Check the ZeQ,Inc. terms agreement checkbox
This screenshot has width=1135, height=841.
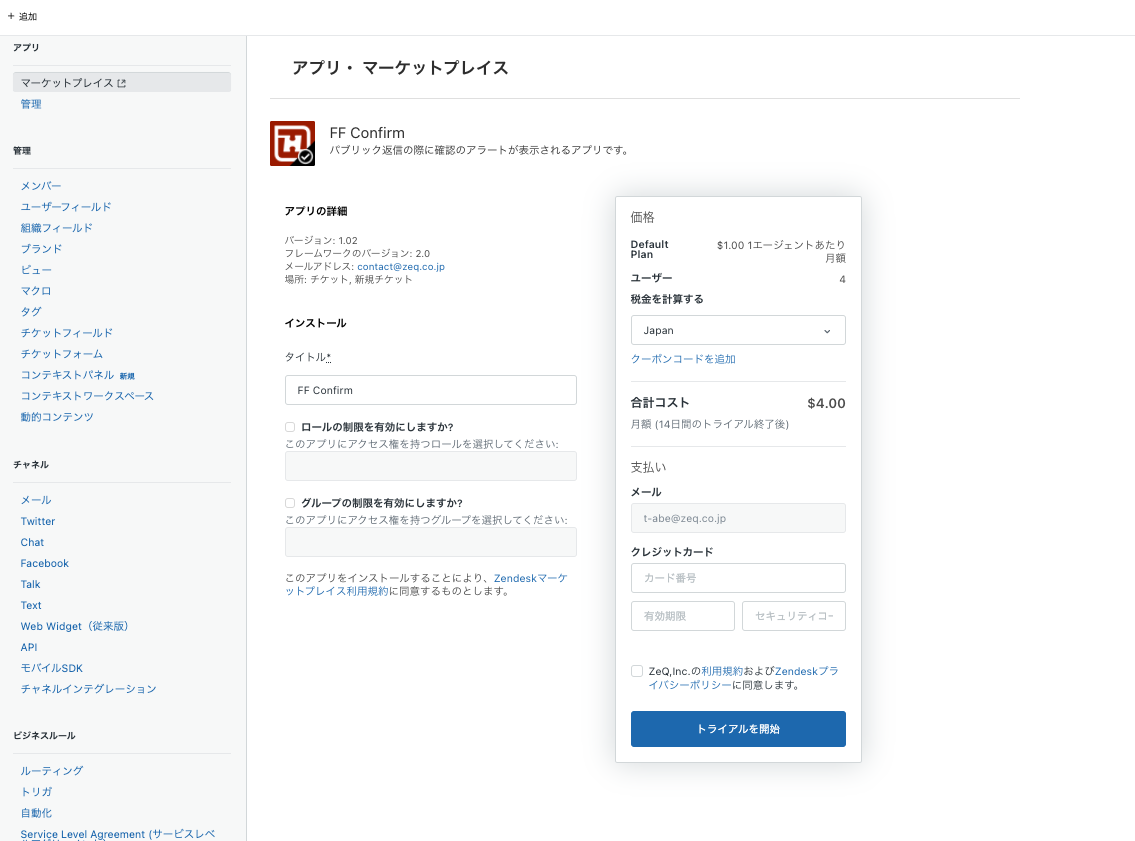637,671
